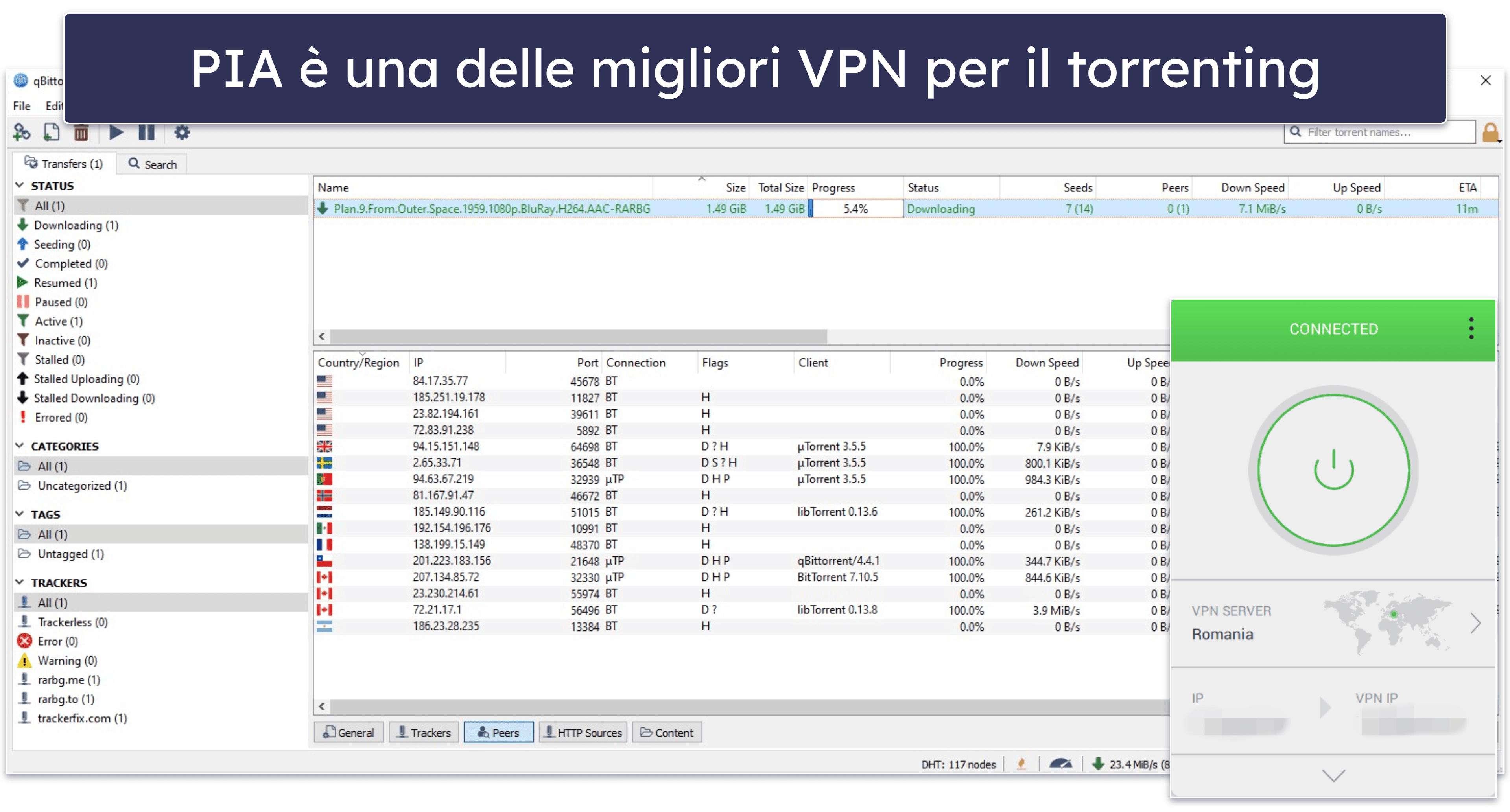Click the Delete torrent trash icon
The height and width of the screenshot is (812, 1510).
pos(81,133)
